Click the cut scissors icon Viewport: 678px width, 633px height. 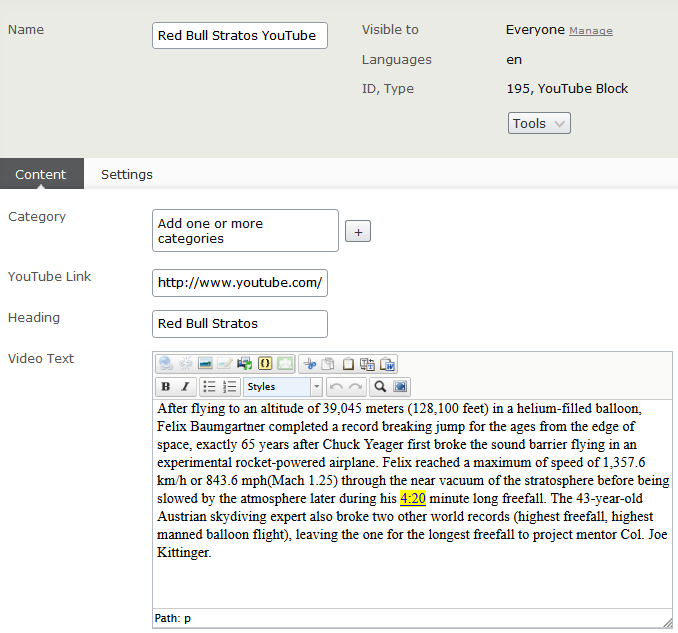click(x=309, y=364)
